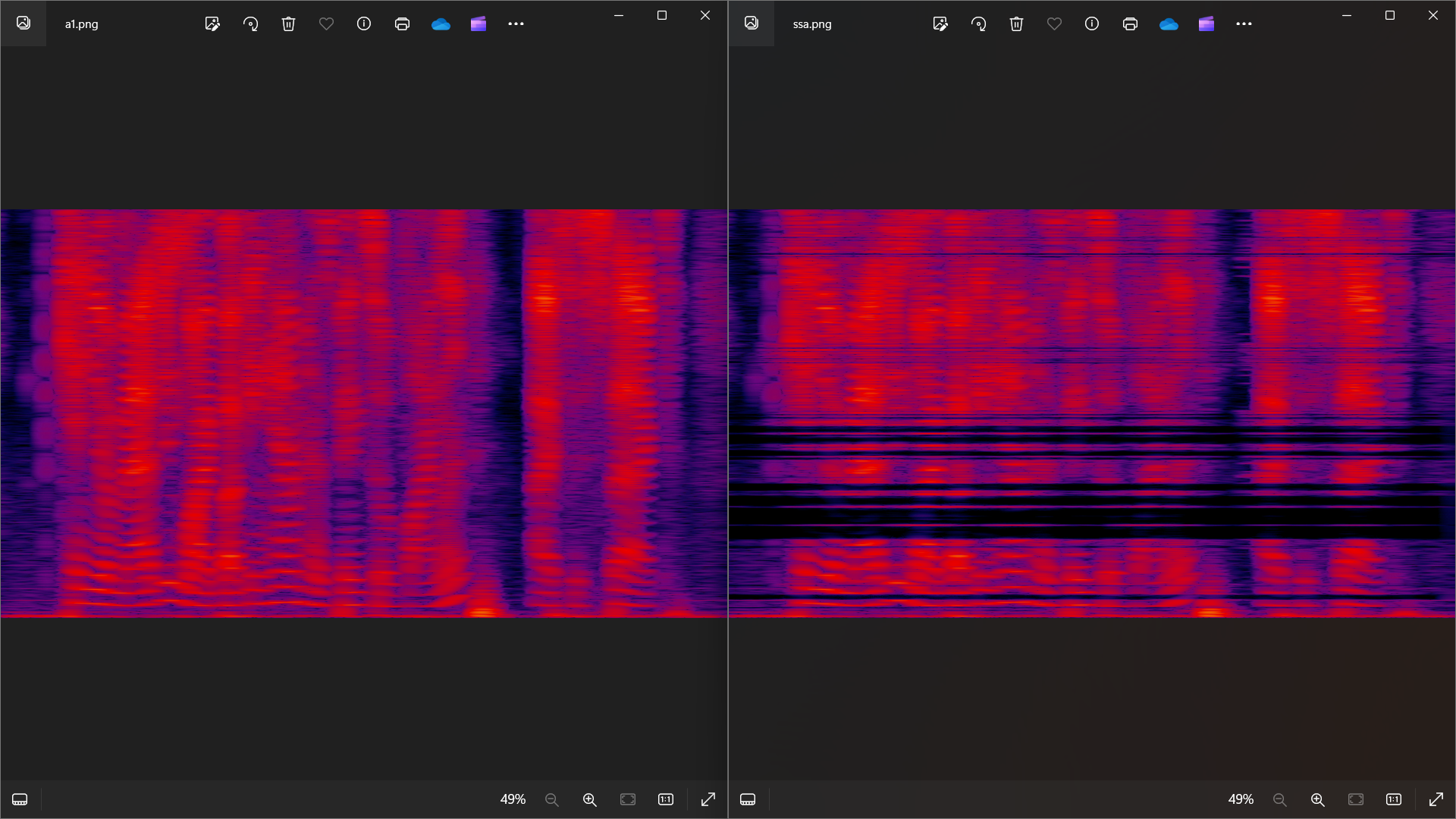
Task: Click the Photos app icon in ssa.png window
Action: (752, 23)
